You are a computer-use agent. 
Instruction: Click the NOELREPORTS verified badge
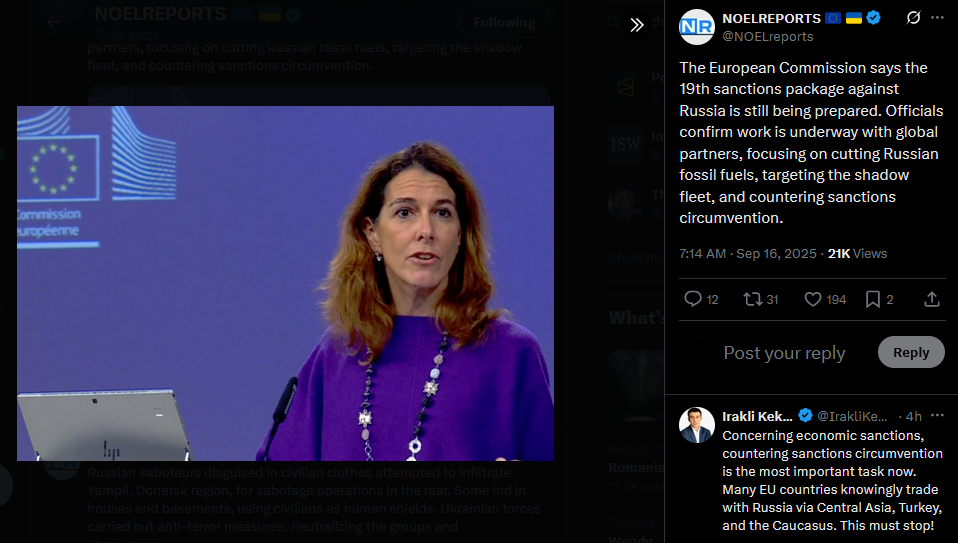pyautogui.click(x=874, y=18)
